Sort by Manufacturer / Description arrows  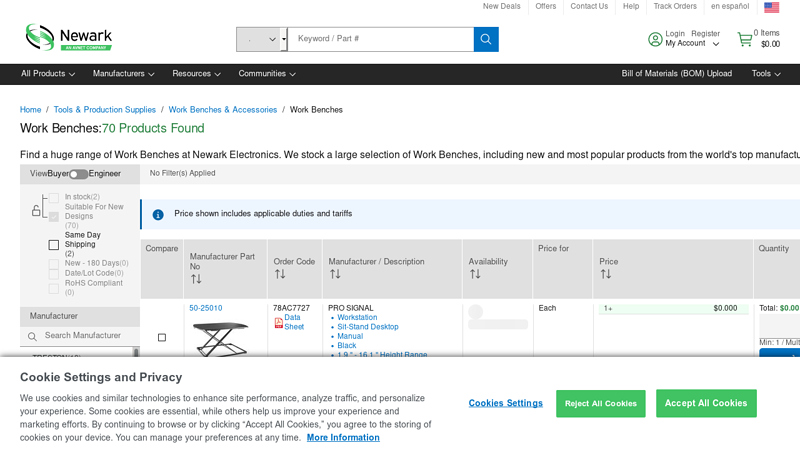[335, 274]
